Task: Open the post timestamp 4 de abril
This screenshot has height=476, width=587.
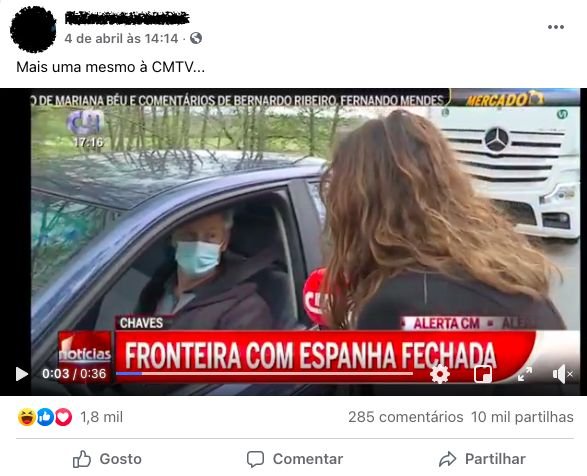Action: tap(121, 38)
